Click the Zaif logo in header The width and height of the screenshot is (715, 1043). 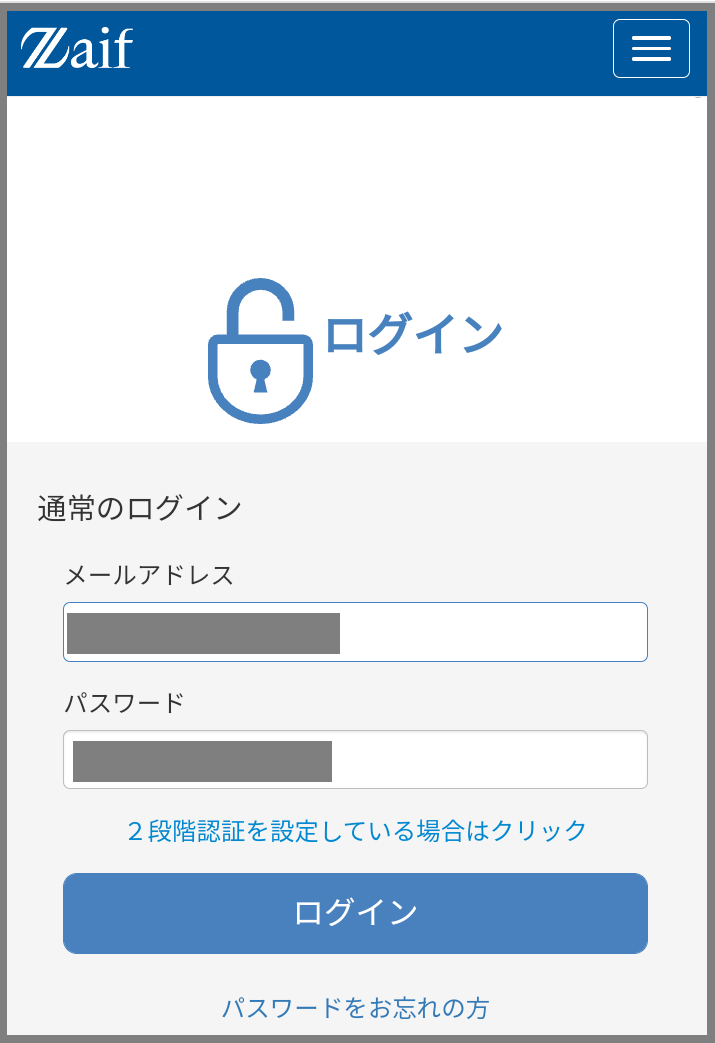tap(76, 48)
